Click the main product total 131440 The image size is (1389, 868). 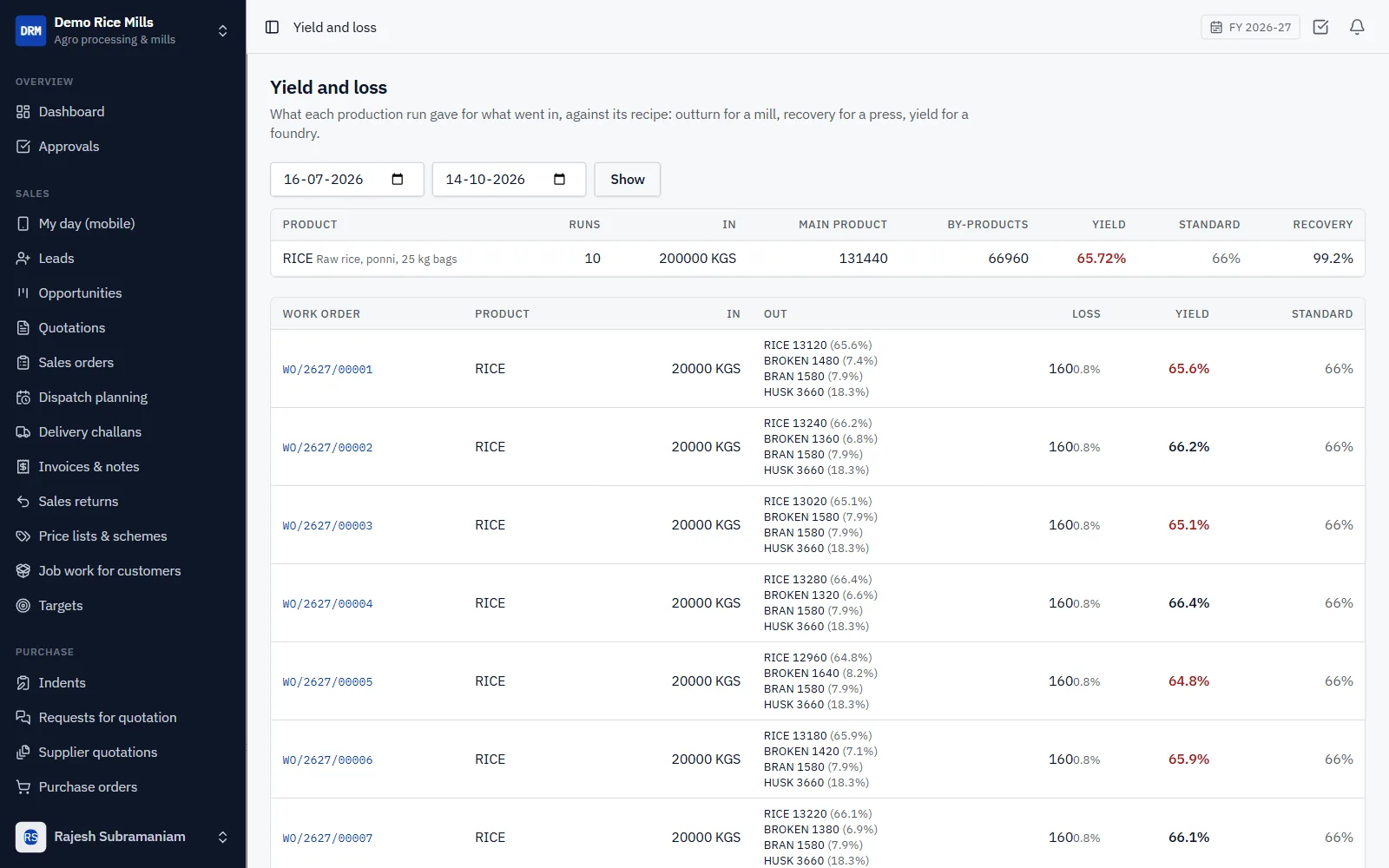(863, 259)
